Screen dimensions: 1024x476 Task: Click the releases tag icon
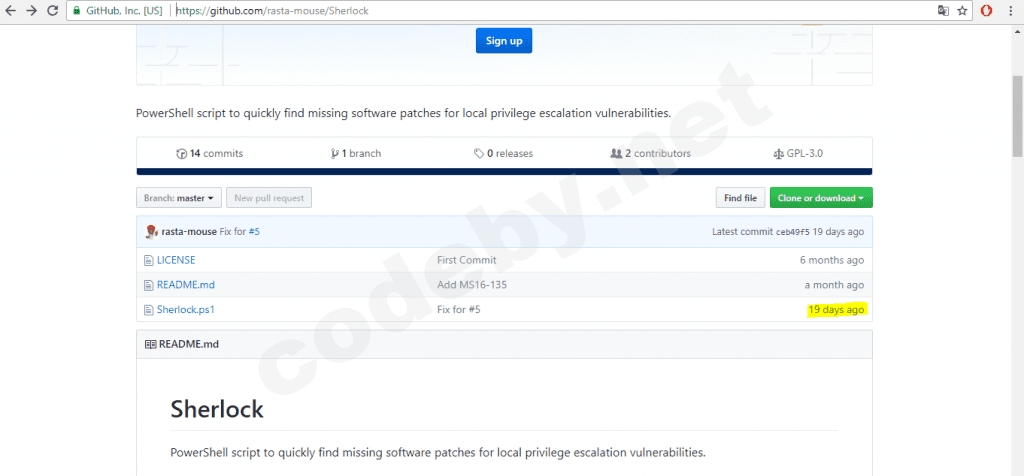click(x=479, y=154)
